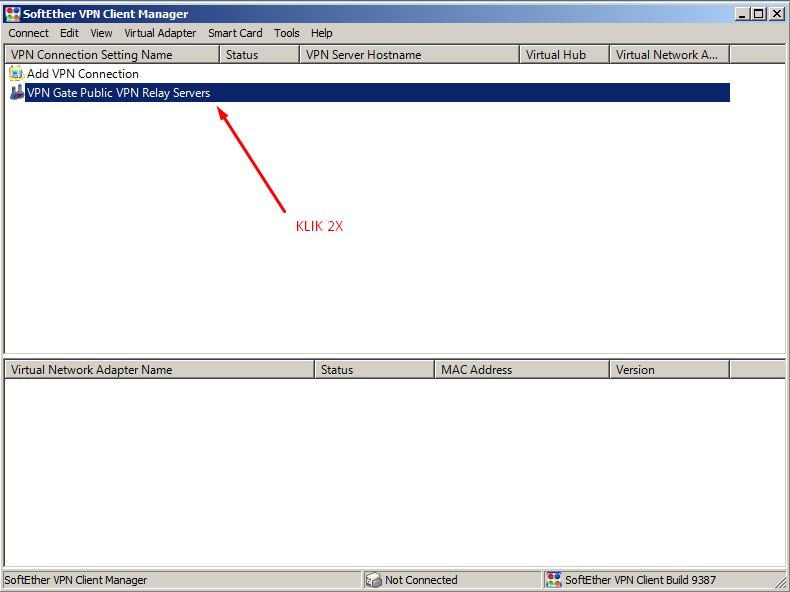This screenshot has width=790, height=592.
Task: Open the Virtual Adapter menu
Action: (x=160, y=33)
